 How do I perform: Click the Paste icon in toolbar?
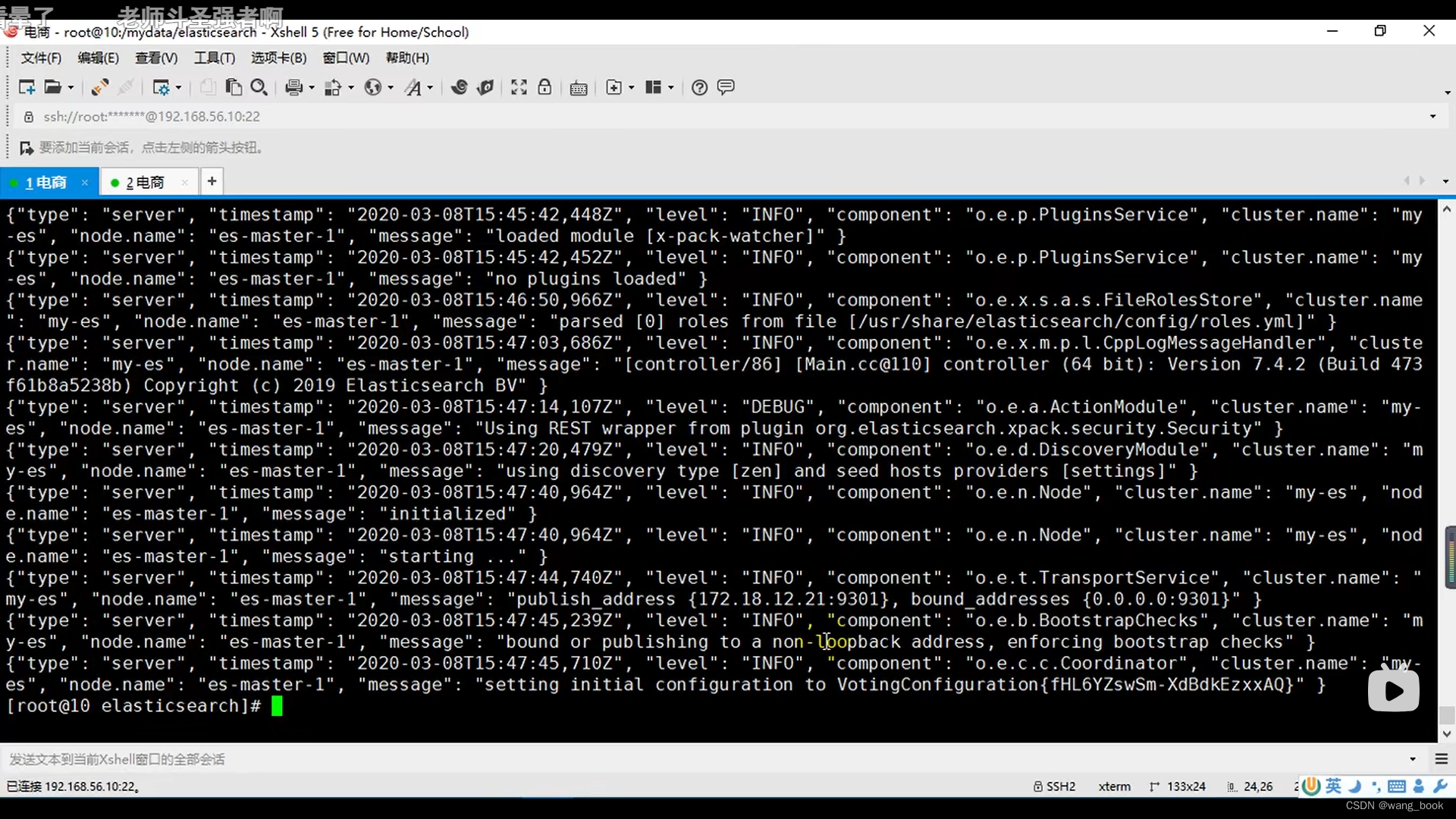coord(234,87)
